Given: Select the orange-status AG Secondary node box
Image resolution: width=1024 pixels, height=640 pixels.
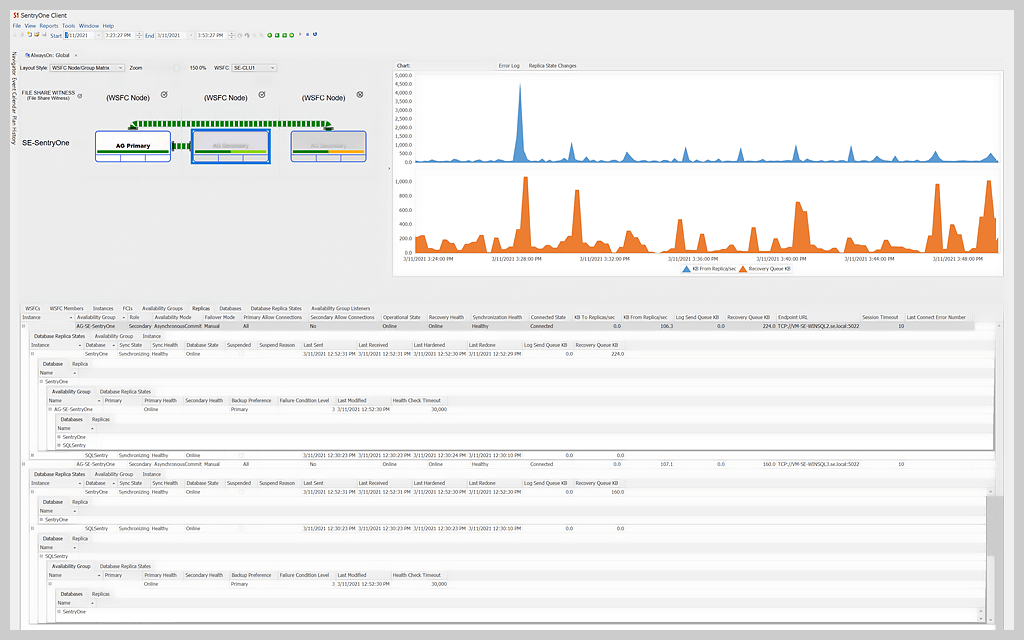Looking at the screenshot, I should 328,147.
